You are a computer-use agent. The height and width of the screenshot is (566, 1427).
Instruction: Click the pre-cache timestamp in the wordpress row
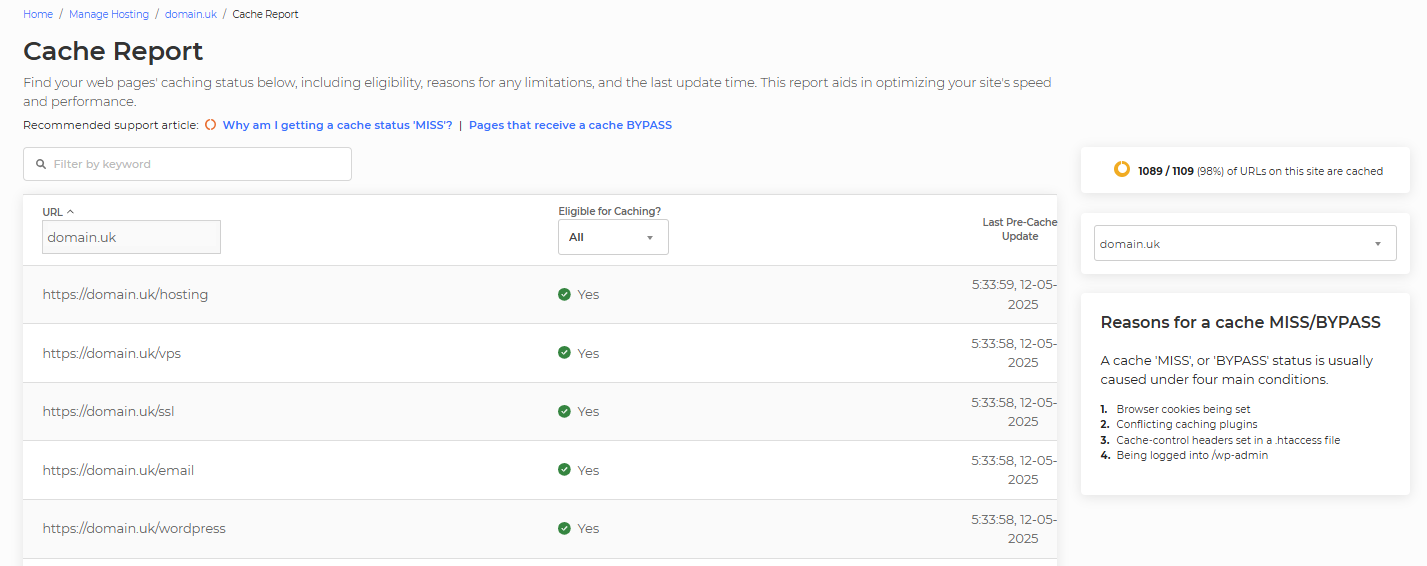[1014, 528]
